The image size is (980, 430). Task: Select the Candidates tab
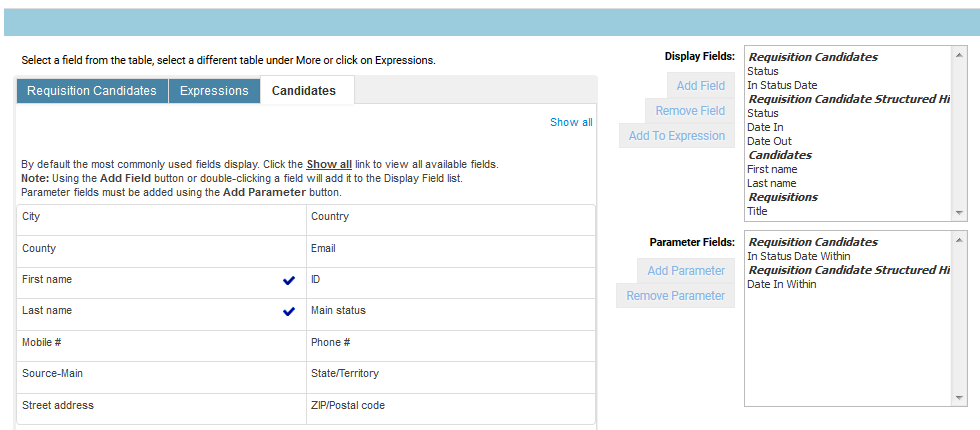click(304, 91)
